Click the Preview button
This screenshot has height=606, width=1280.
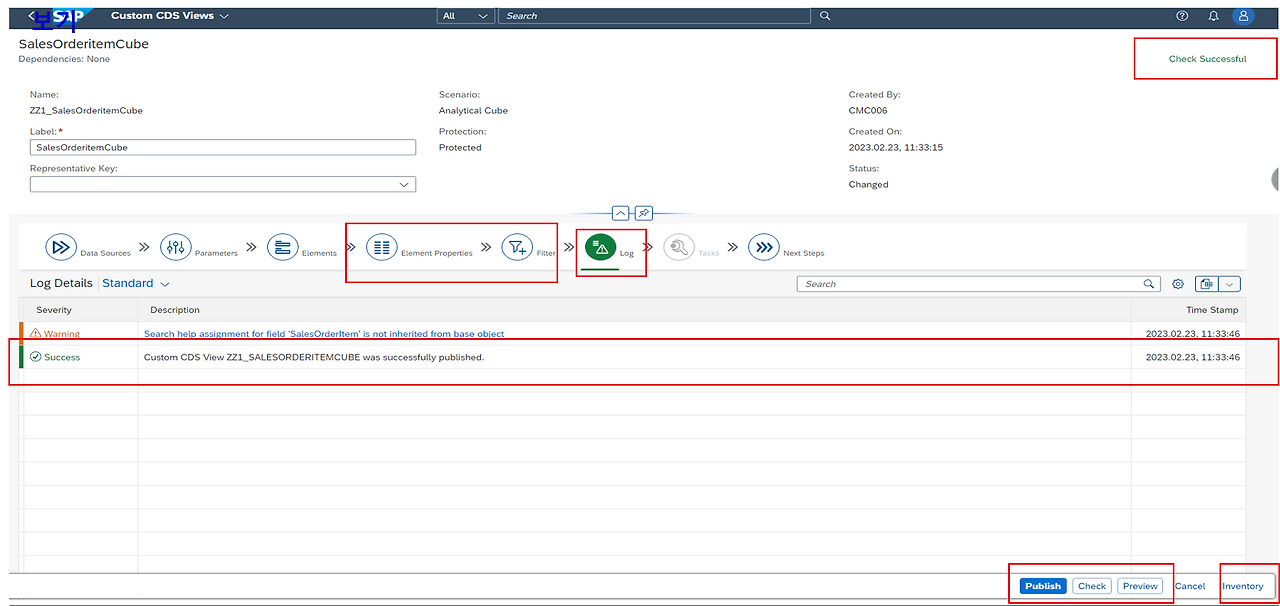tap(1140, 586)
